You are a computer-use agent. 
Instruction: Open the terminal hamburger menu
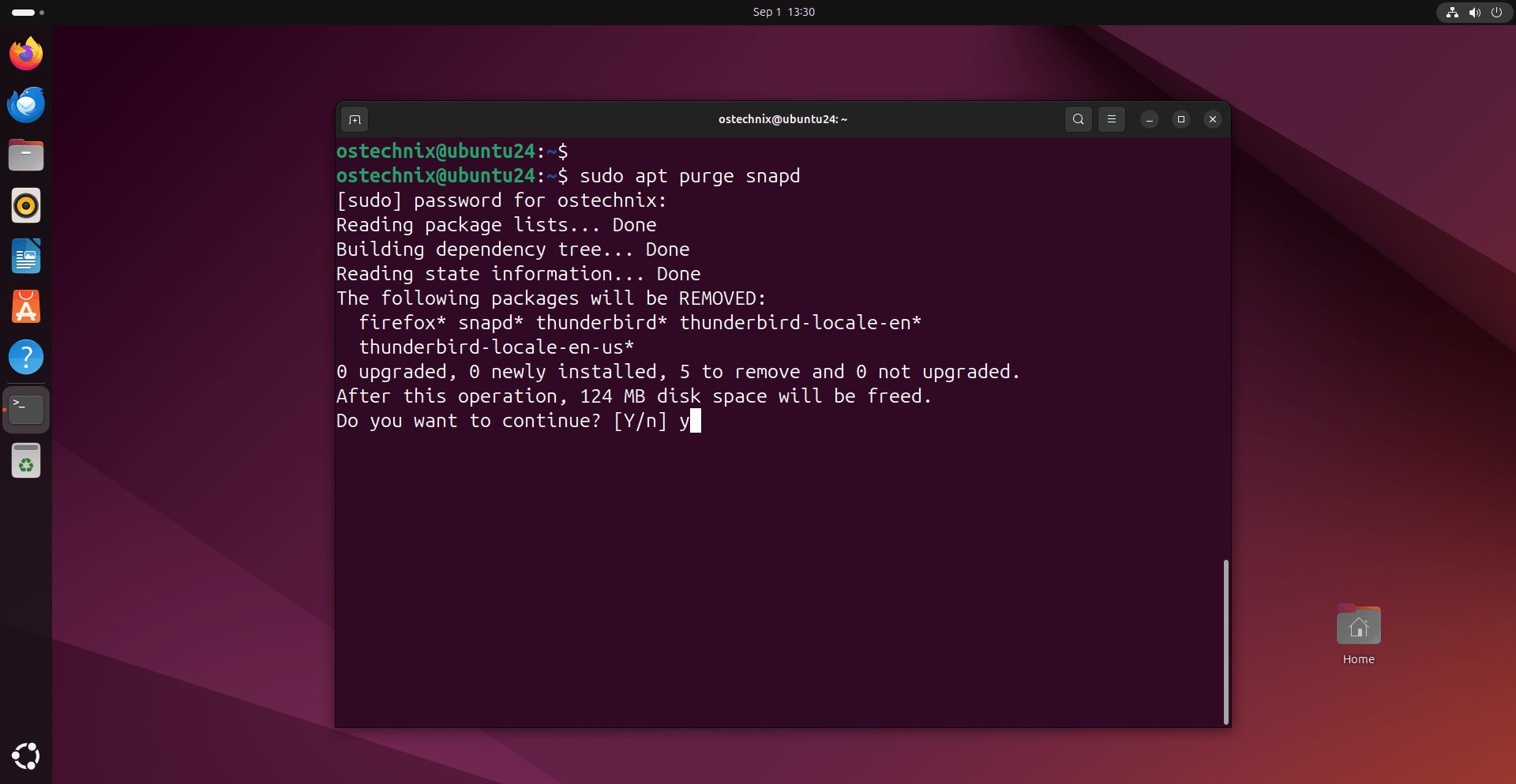pyautogui.click(x=1112, y=119)
